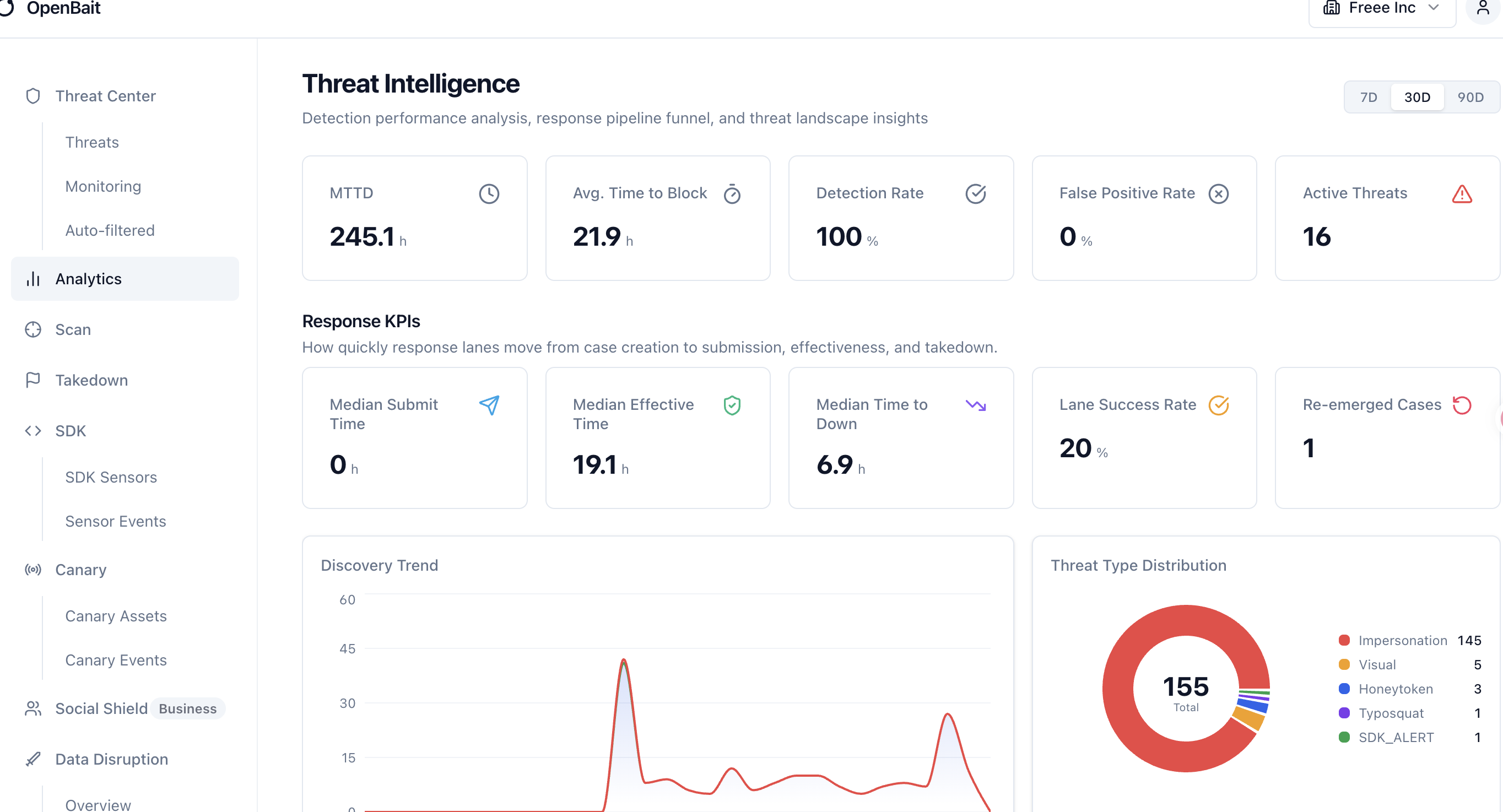Go to the Monitoring page
Screen dimensions: 1503x812
[103, 187]
